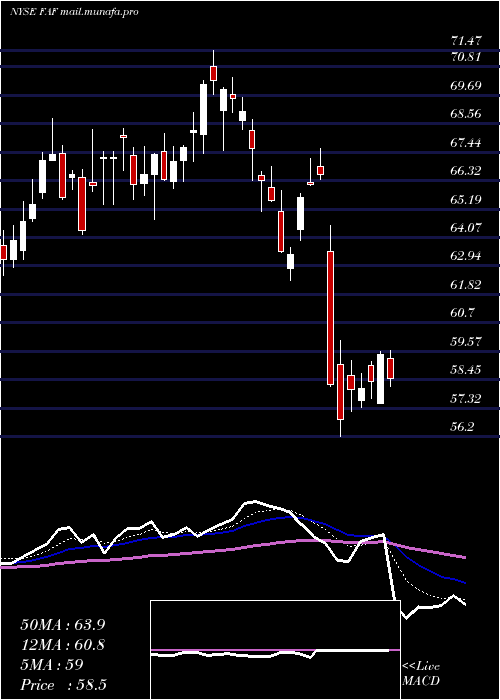
Task: Click the 58.45 price axis label
Action: pyautogui.click(x=466, y=370)
